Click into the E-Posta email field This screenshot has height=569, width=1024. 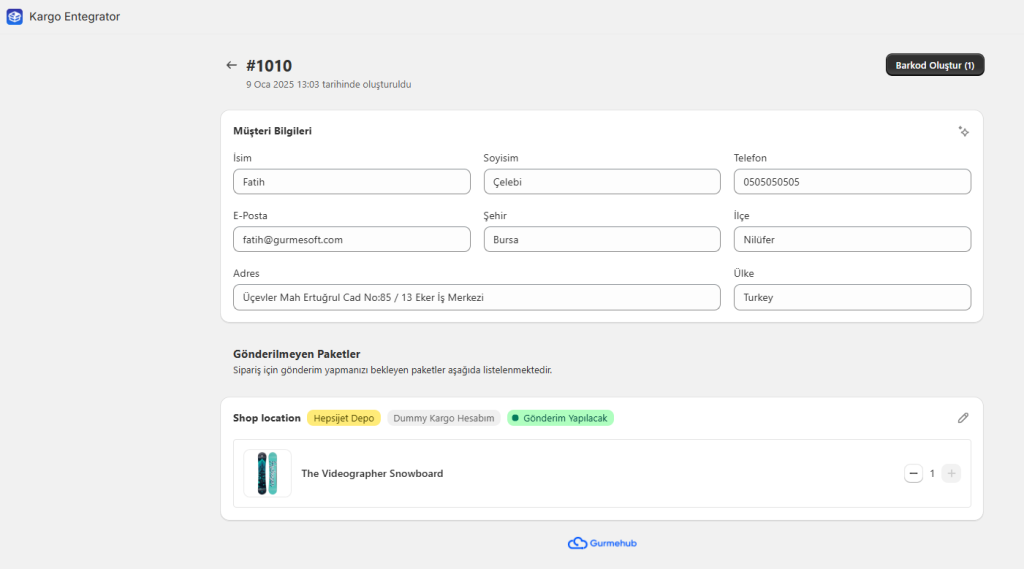coord(351,240)
